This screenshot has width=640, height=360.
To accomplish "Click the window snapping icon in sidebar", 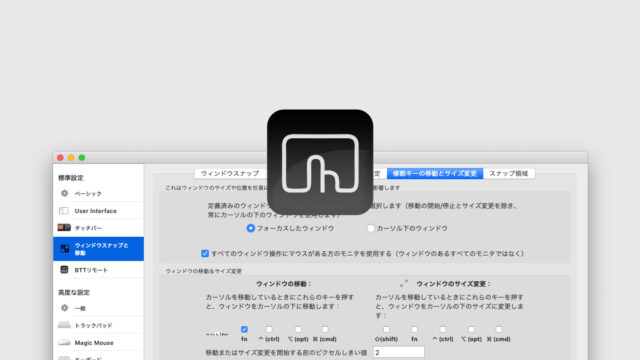I will pyautogui.click(x=64, y=248).
